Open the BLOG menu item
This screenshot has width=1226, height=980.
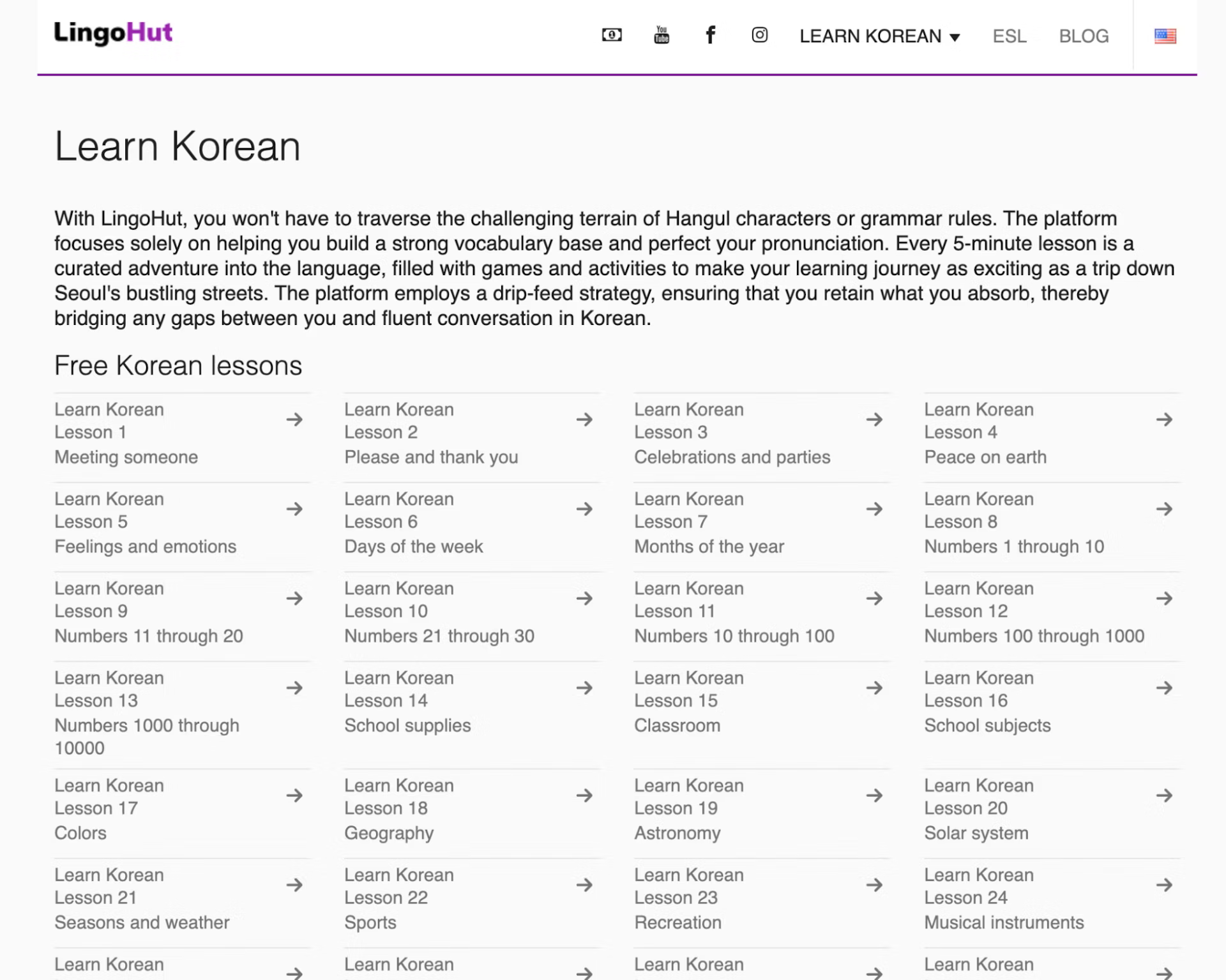tap(1084, 36)
